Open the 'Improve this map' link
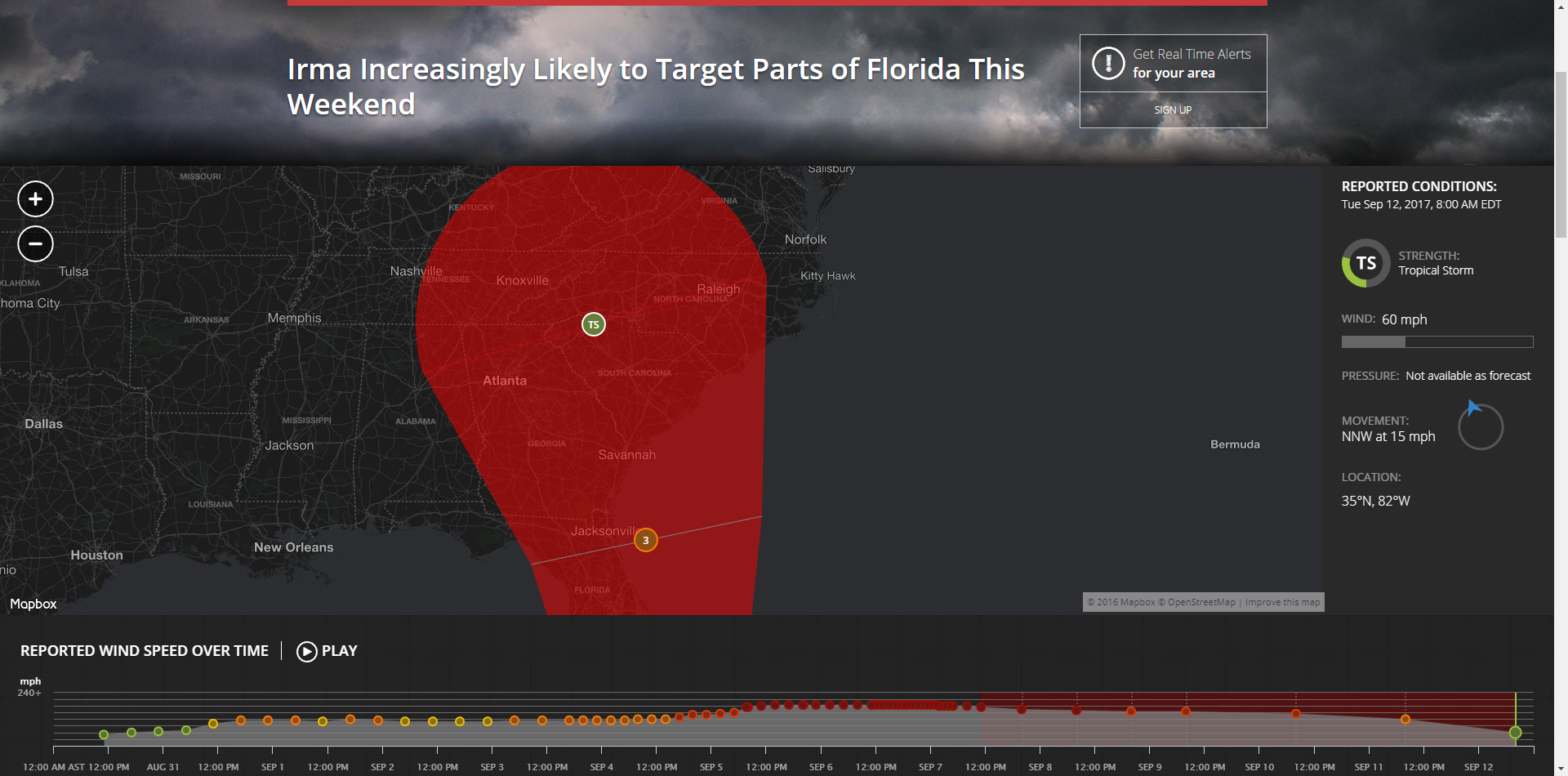Image resolution: width=1568 pixels, height=776 pixels. 1282,602
